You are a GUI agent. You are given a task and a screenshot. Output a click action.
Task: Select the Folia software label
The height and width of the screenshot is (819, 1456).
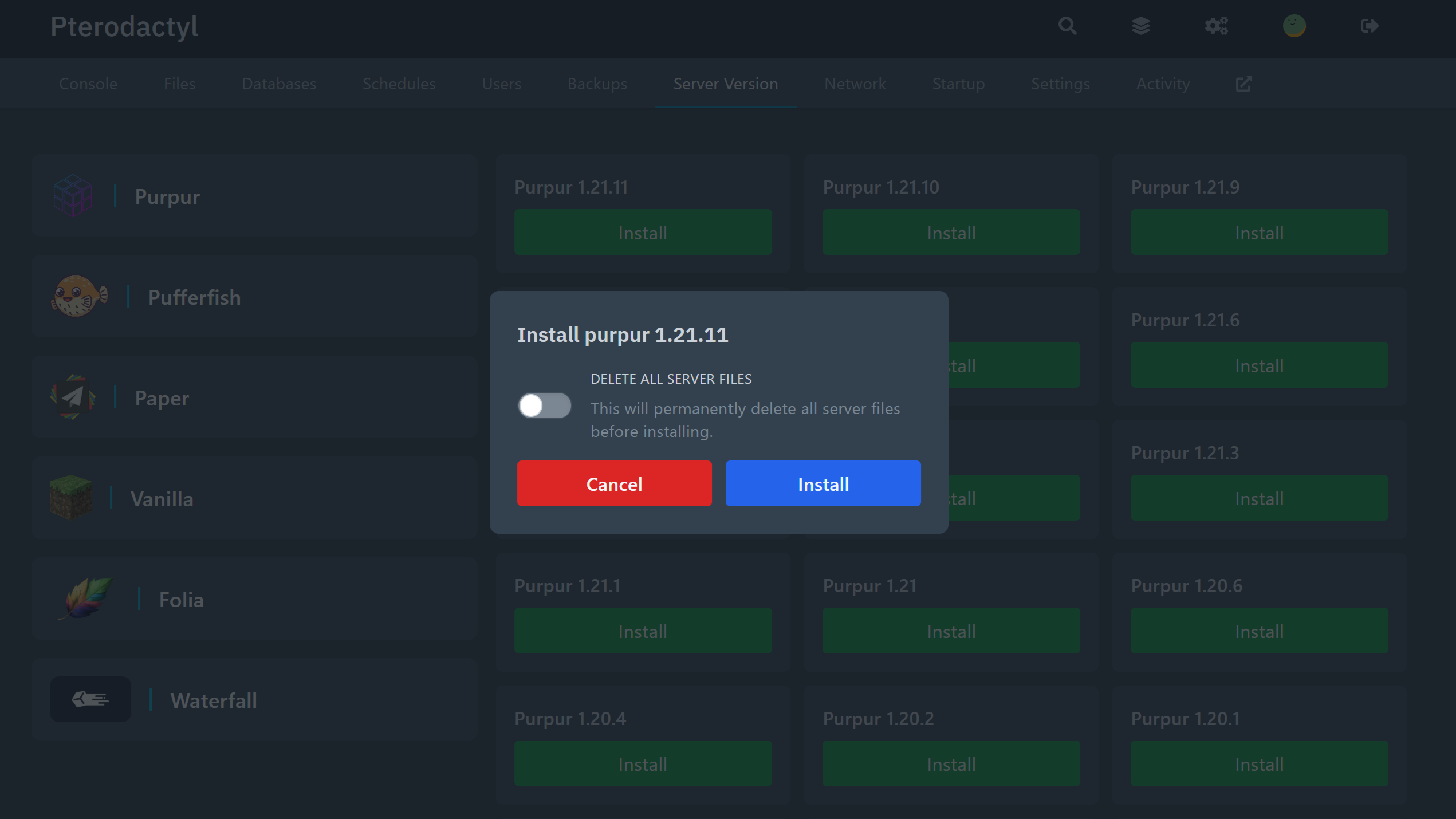182,600
